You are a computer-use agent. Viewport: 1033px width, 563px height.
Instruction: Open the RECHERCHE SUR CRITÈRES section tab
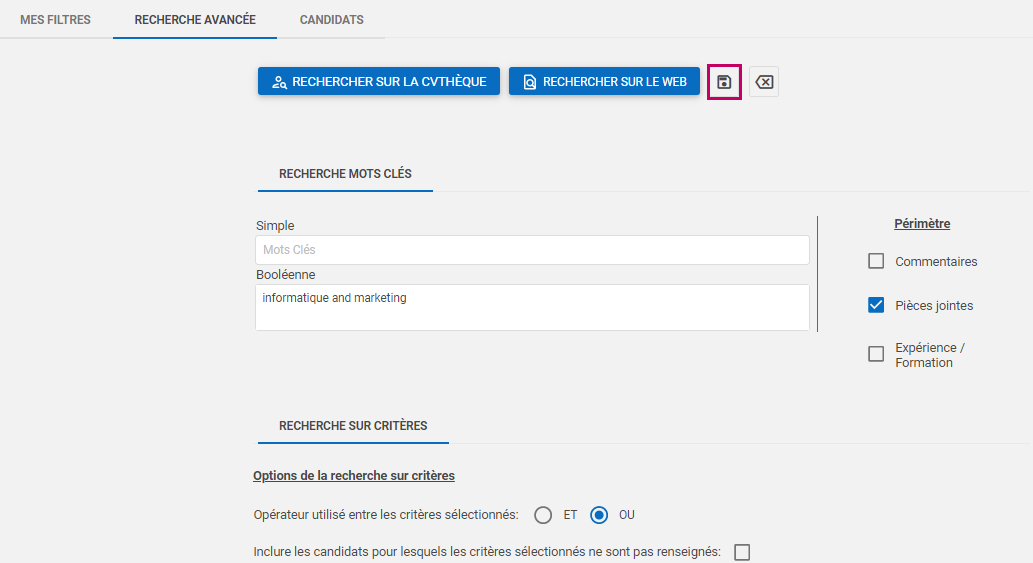point(353,426)
